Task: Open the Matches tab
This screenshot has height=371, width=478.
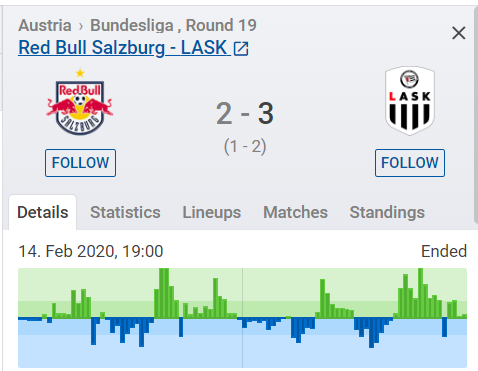Action: point(295,212)
